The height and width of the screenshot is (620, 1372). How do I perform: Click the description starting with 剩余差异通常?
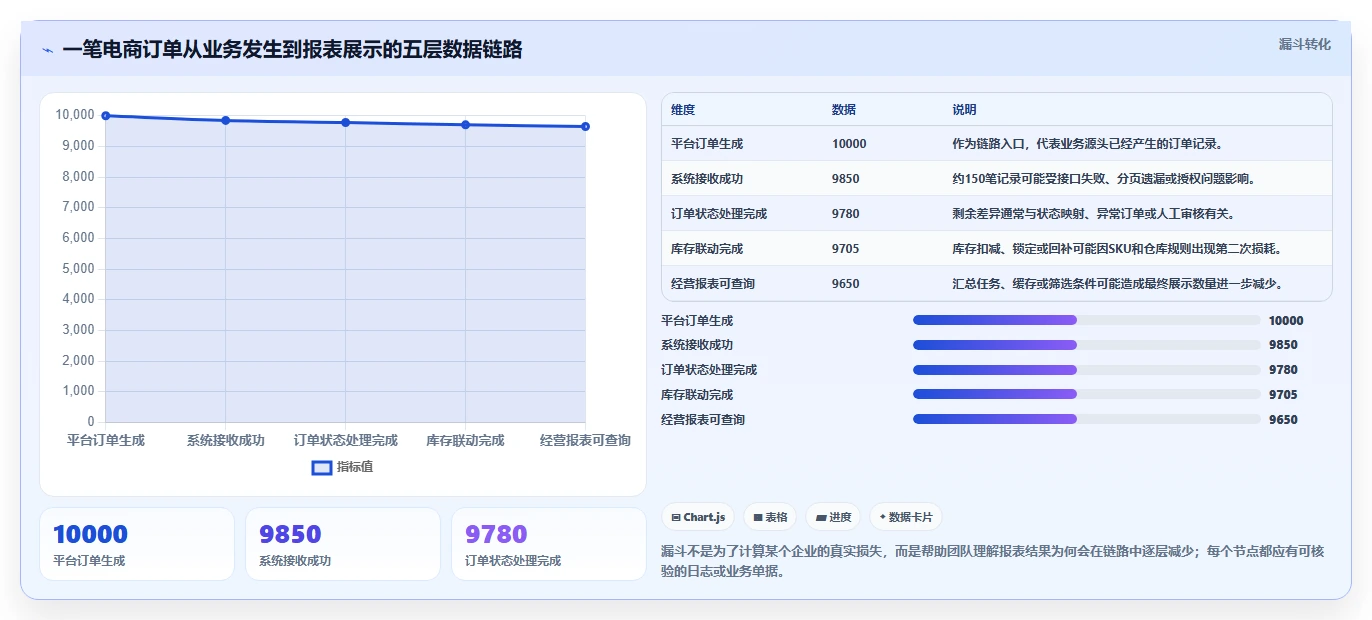(1093, 214)
